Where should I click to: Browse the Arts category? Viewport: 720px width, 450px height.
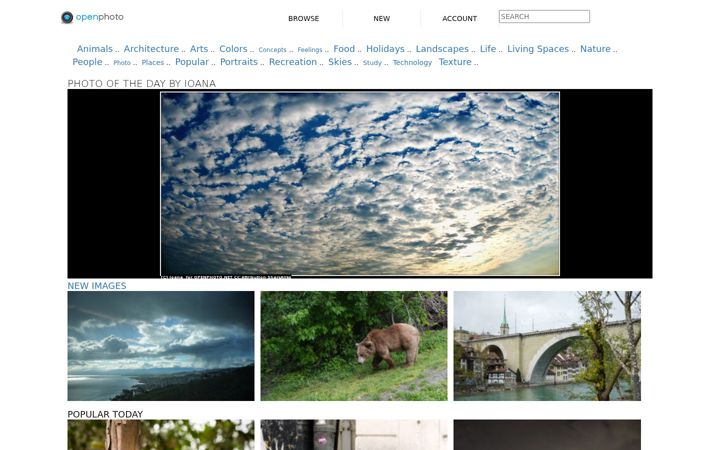(x=199, y=49)
